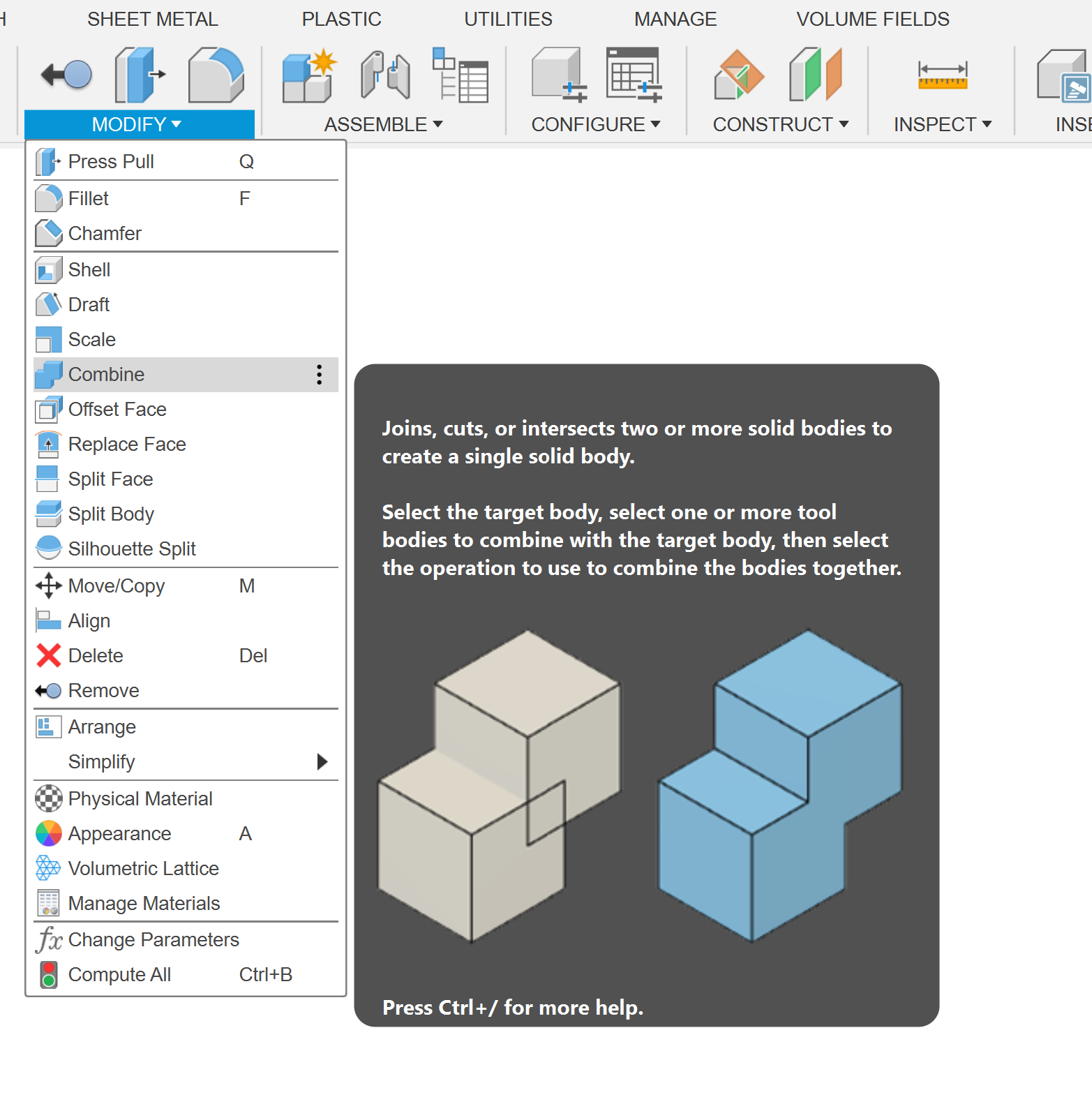Select the Press Pull toolbar icon
1092x1111 pixels.
(140, 74)
